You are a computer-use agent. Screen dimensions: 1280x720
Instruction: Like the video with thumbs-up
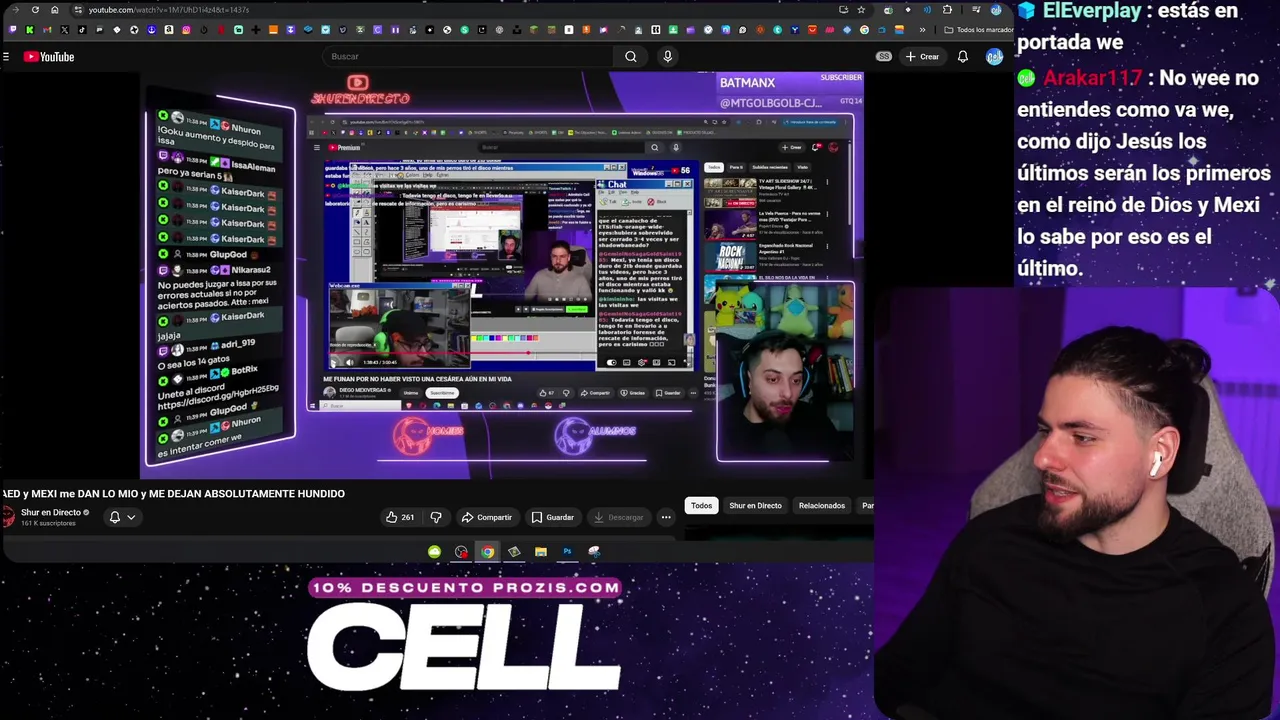[400, 517]
